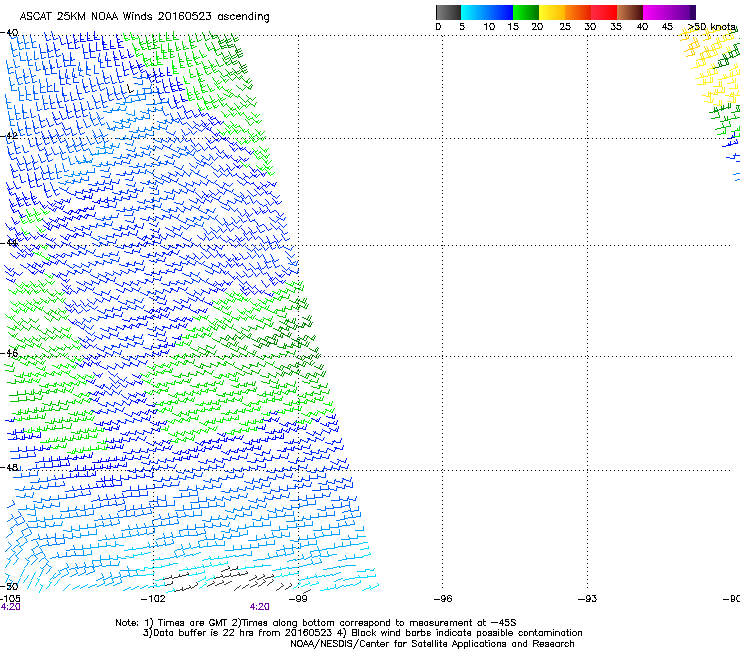Click the black 'L' low marker on map
This screenshot has width=740, height=650.
click(x=131, y=88)
